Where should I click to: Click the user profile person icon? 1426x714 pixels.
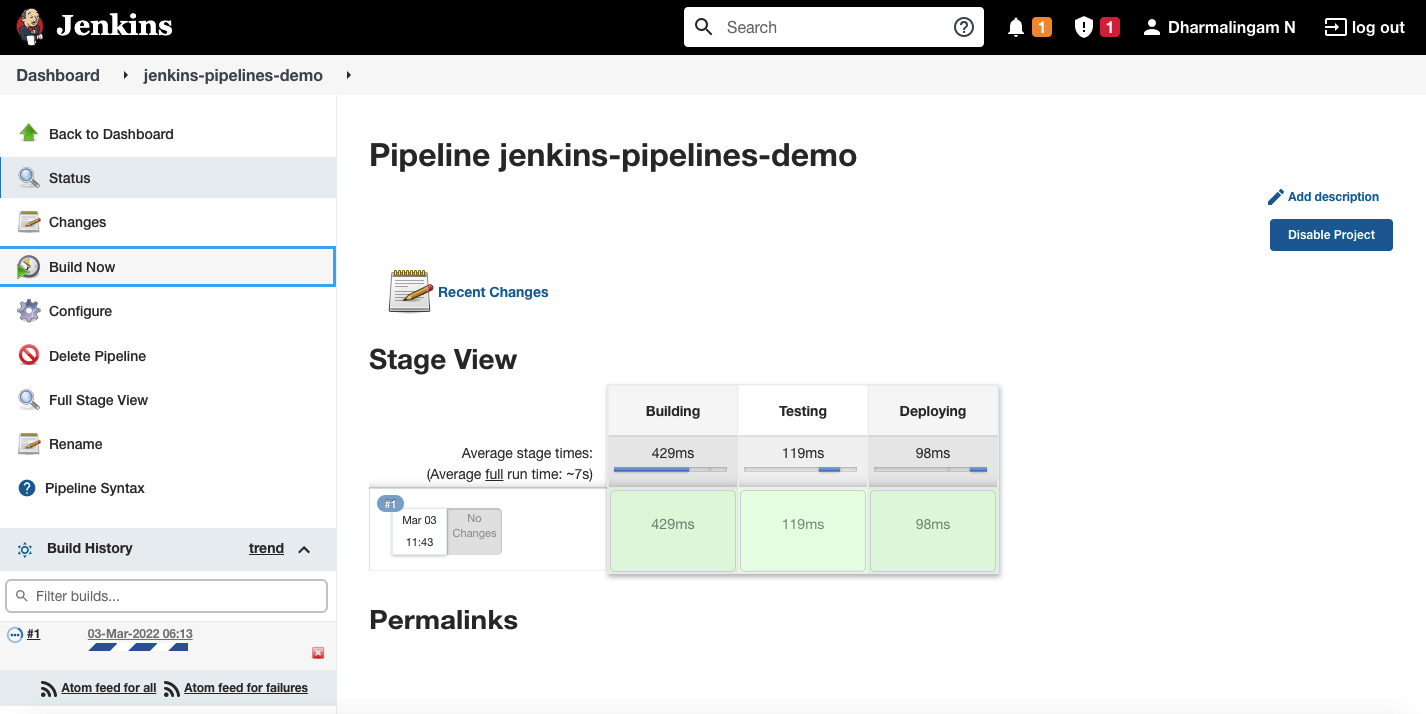(x=1152, y=27)
